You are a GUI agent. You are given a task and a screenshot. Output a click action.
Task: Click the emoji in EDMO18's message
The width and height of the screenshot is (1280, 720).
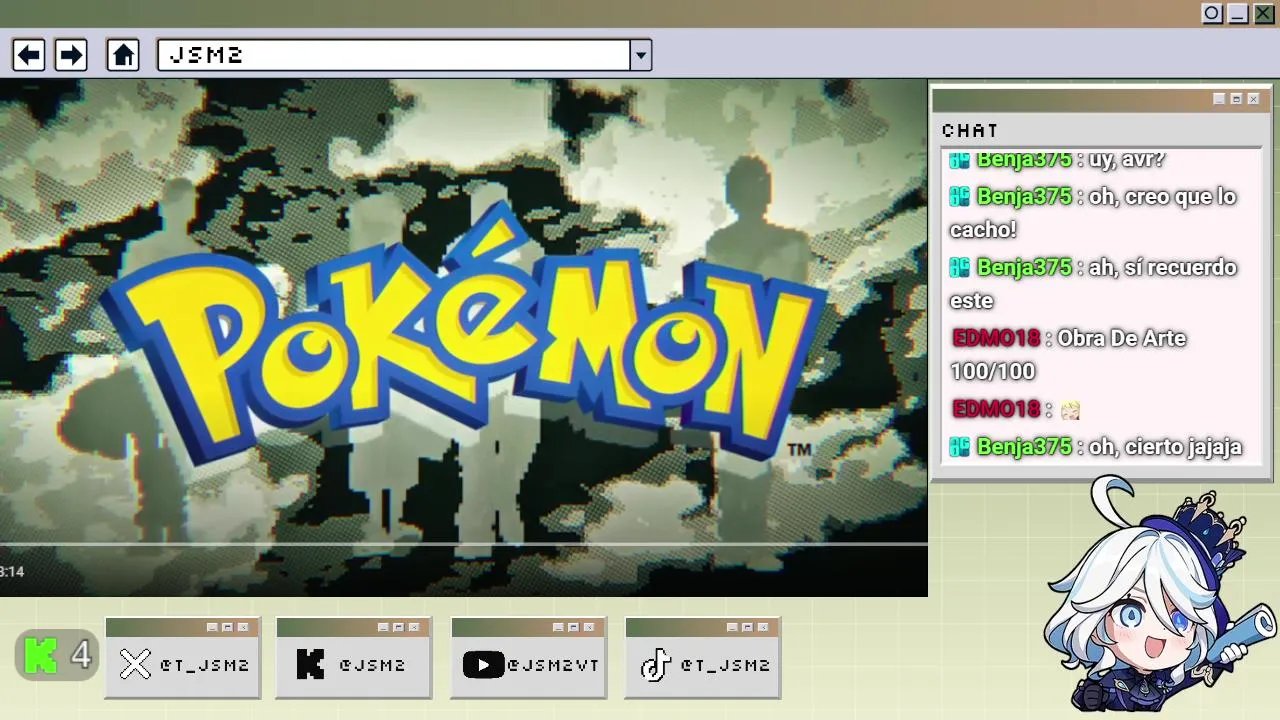tap(1071, 410)
